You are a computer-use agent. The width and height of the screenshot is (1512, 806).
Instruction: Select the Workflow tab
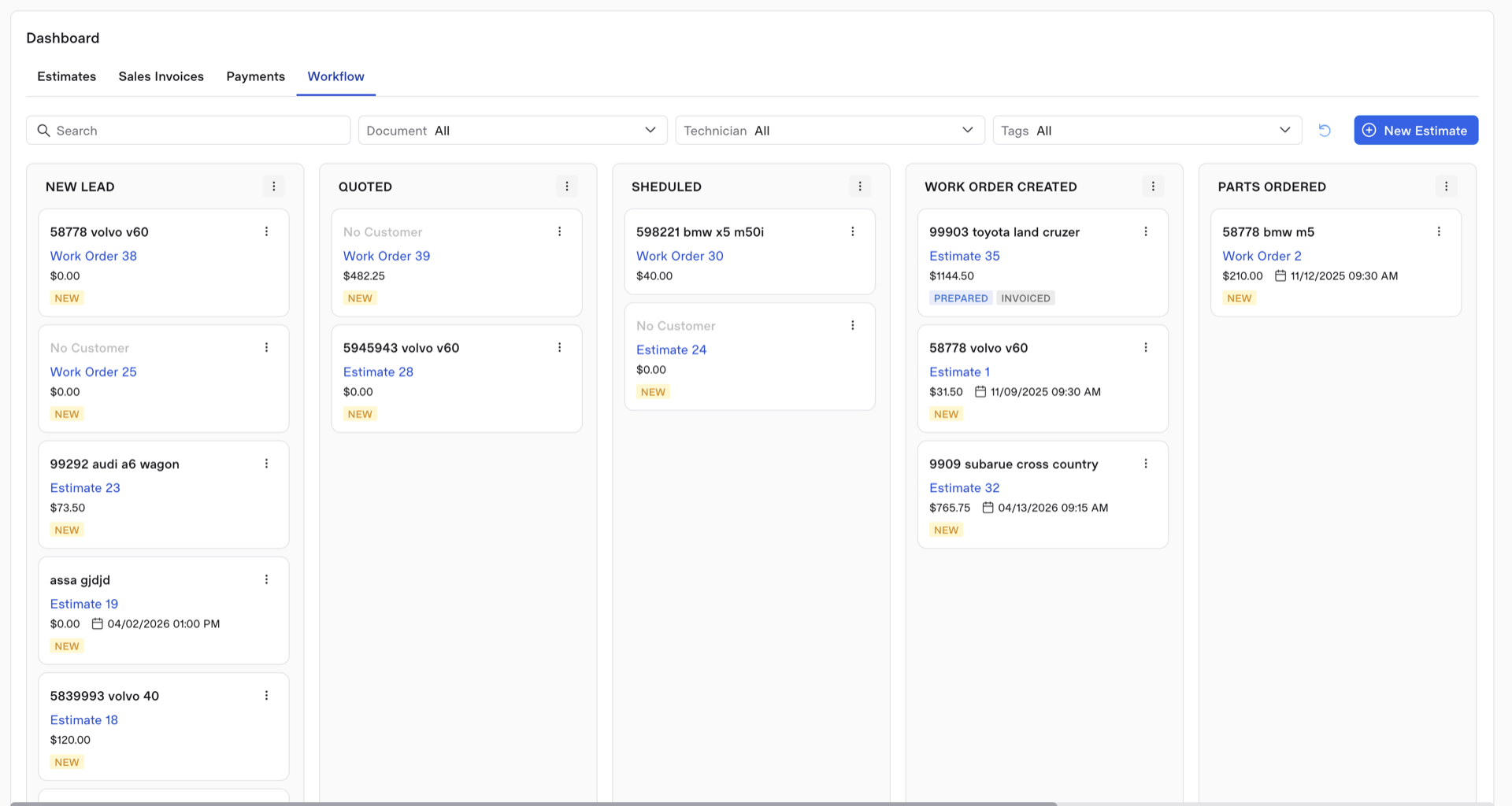(336, 76)
